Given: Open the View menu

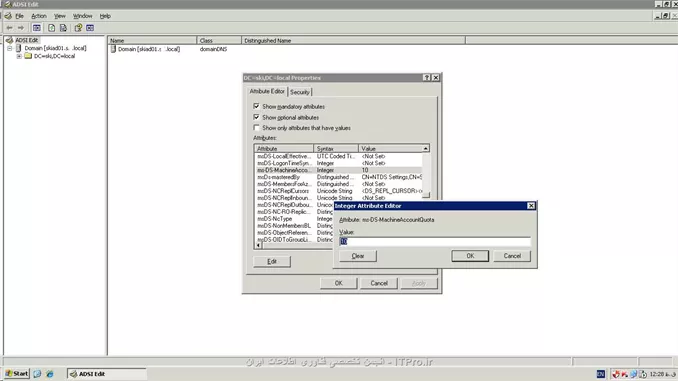Looking at the screenshot, I should (x=60, y=16).
